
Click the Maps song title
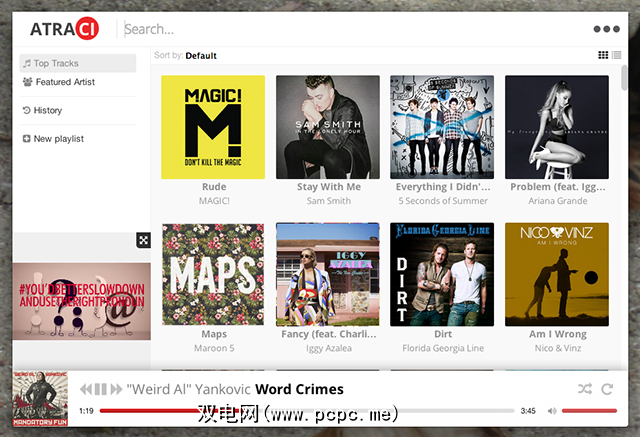pos(214,334)
